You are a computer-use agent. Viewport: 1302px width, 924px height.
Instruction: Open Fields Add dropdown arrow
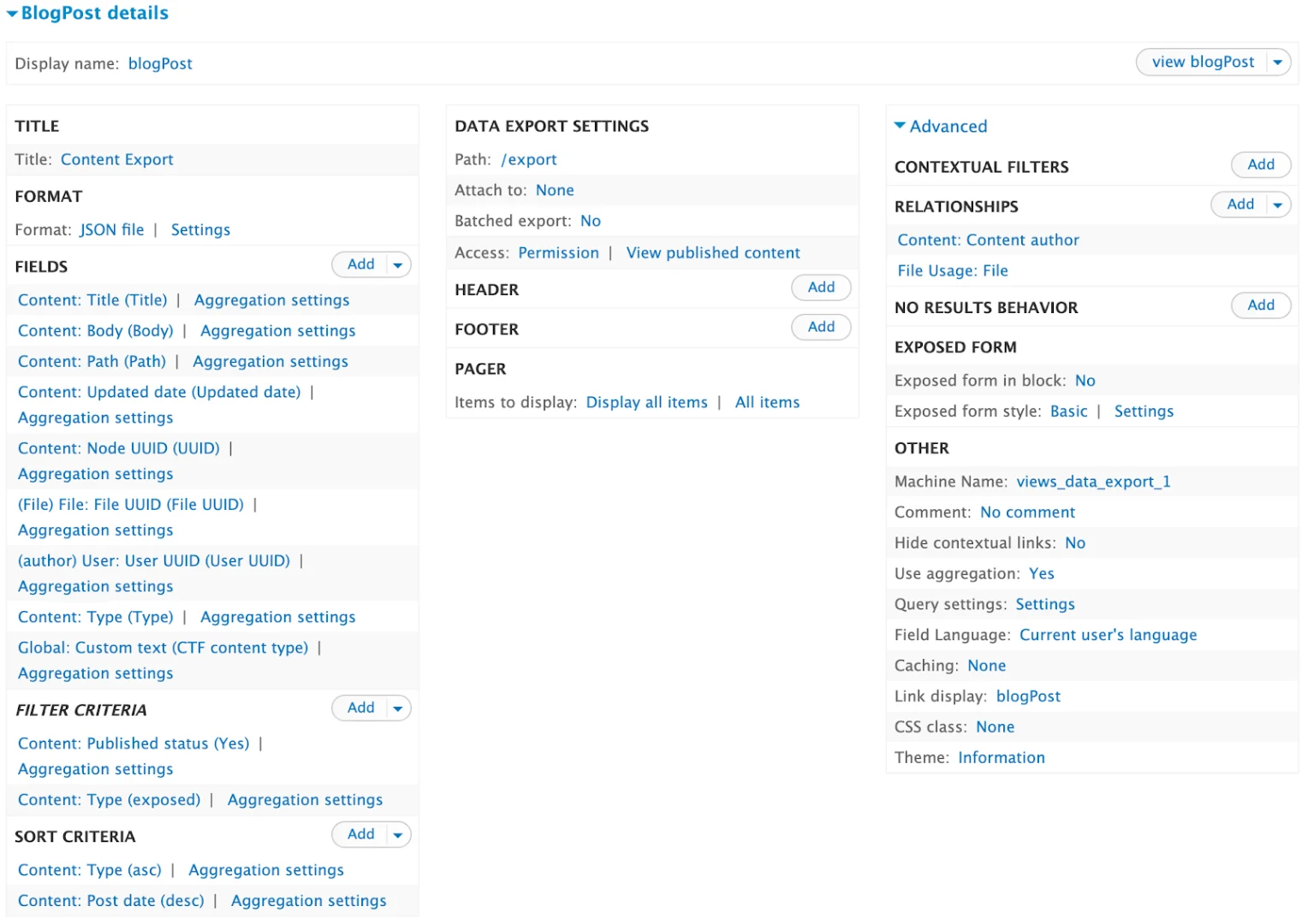(x=397, y=265)
